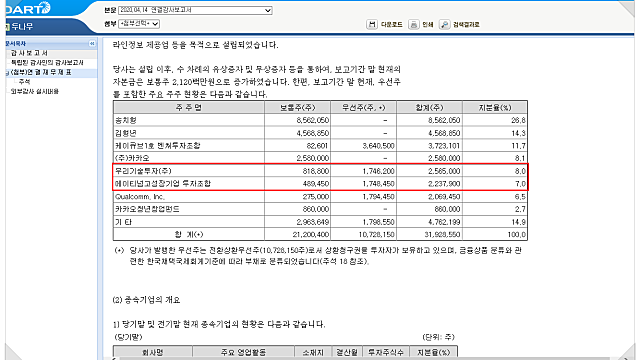Click preferred shares value 1,794,450

coord(378,196)
